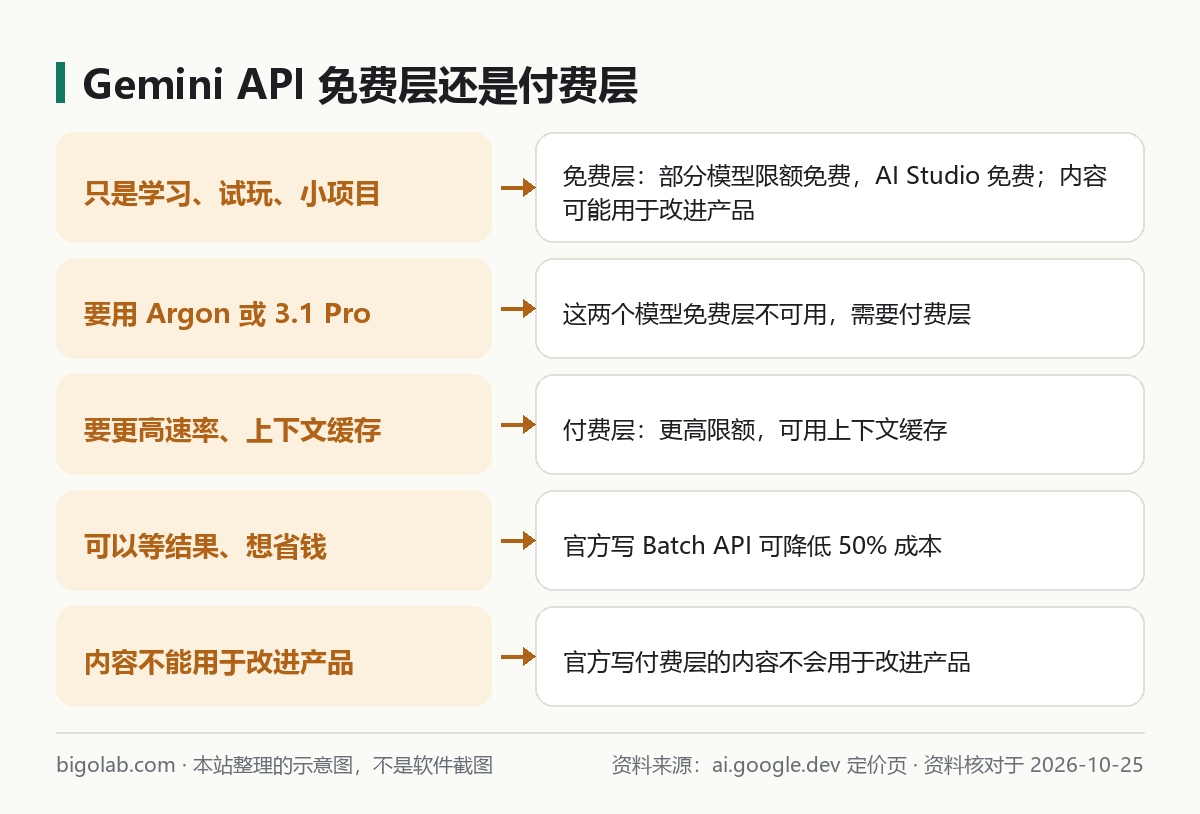Select the '要用 Argon 或 3.1 Pro' card

pyautogui.click(x=274, y=308)
